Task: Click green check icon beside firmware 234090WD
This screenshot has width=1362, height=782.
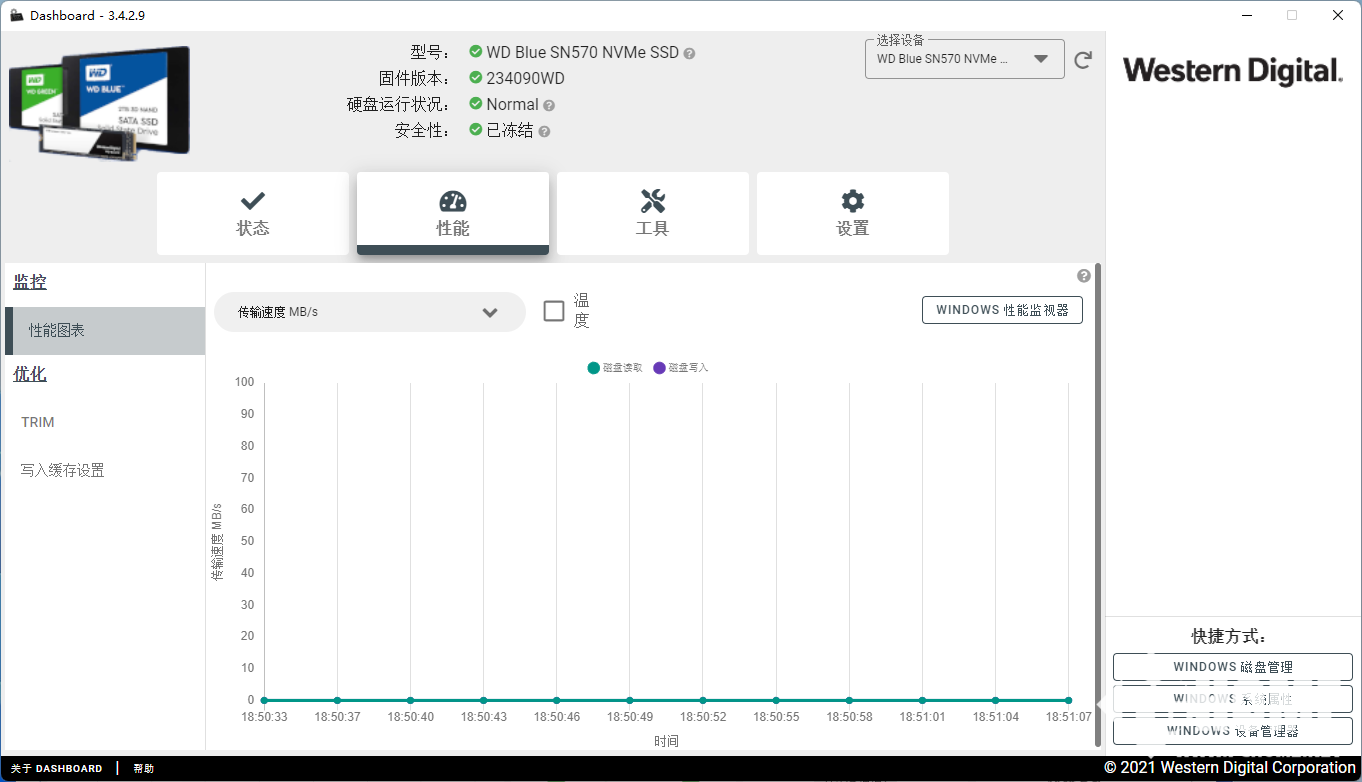Action: pyautogui.click(x=476, y=78)
